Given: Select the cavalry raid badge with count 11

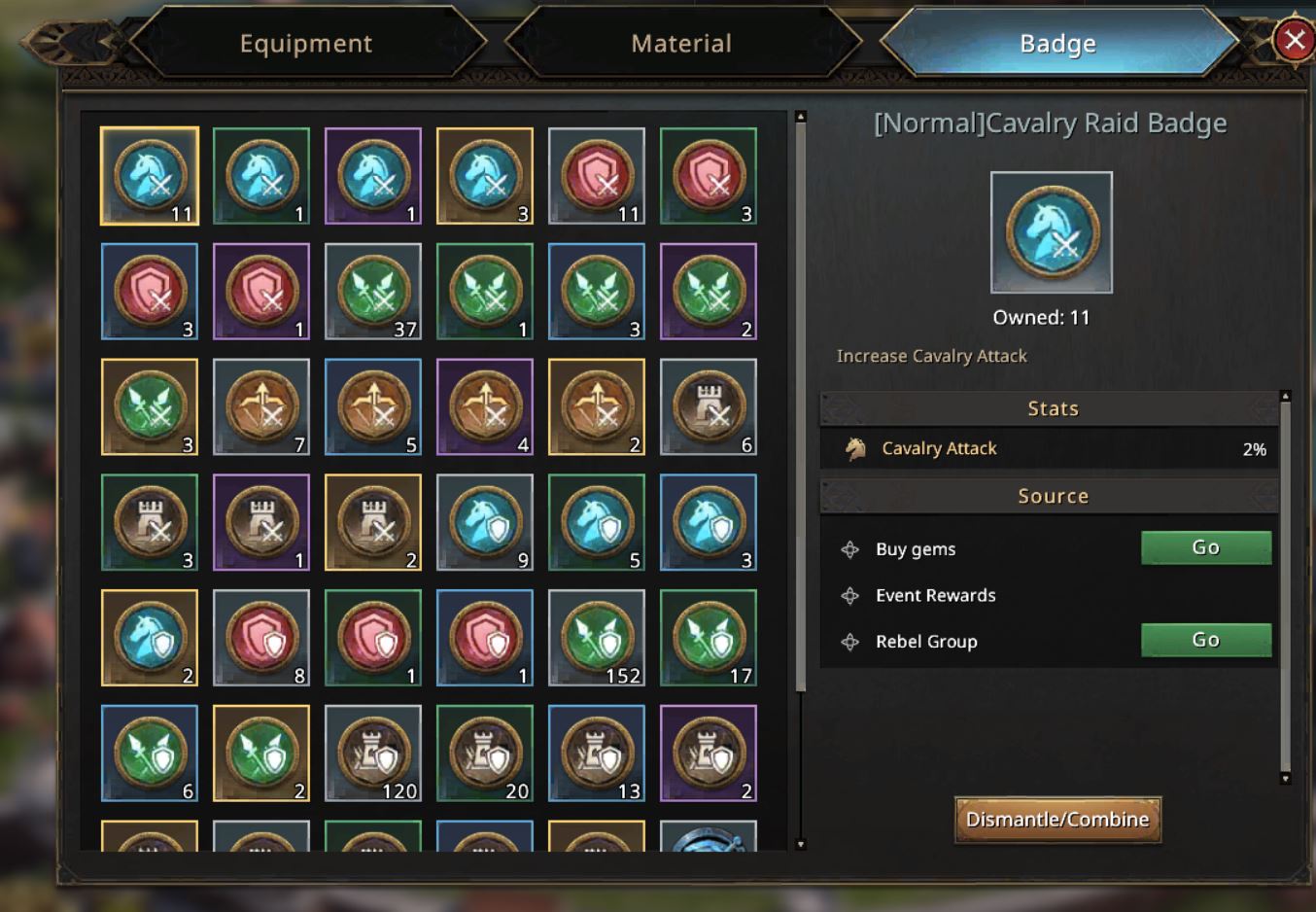Looking at the screenshot, I should click(150, 176).
